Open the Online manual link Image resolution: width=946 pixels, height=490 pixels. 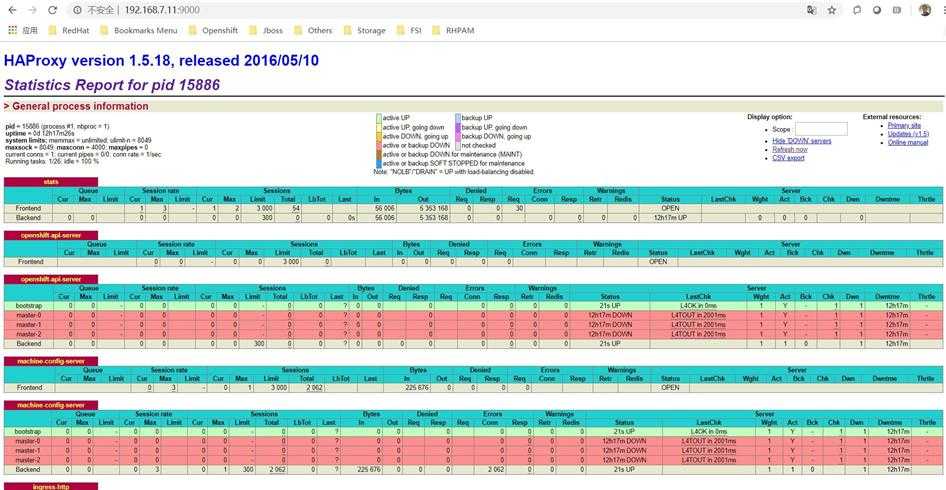tap(907, 142)
